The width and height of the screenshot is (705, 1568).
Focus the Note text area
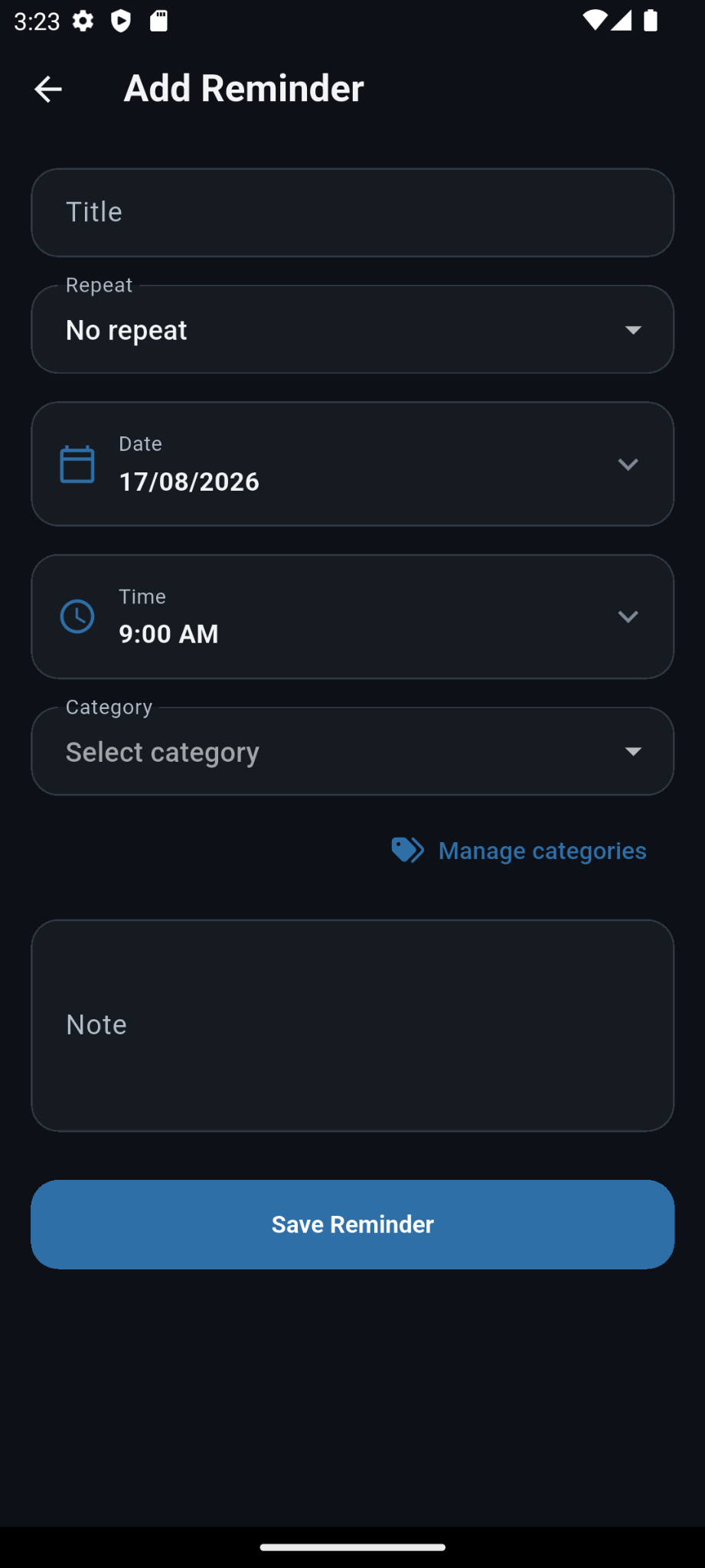pos(352,1025)
